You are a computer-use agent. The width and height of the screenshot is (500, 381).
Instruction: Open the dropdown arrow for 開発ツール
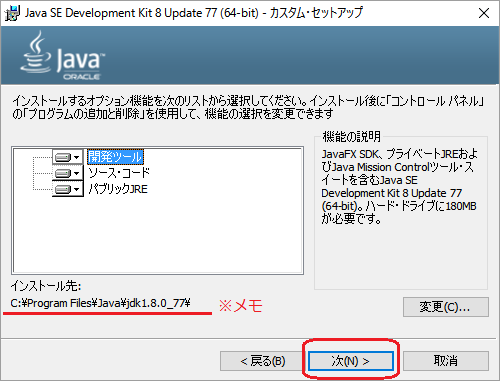[77, 157]
